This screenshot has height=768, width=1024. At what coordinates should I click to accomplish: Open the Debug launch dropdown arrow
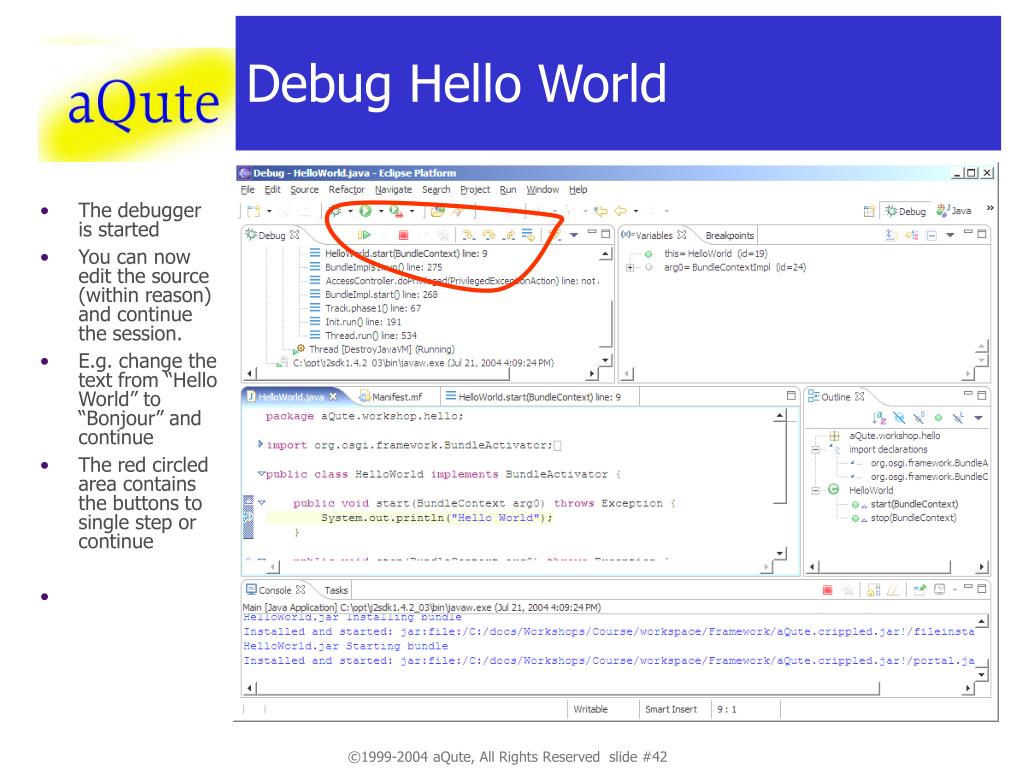(351, 211)
